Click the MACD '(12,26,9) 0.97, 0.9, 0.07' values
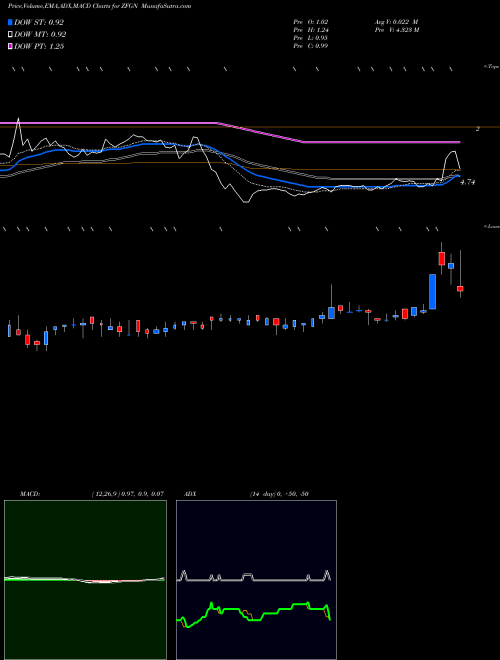Screen dimensions: 500x660 tap(128, 494)
